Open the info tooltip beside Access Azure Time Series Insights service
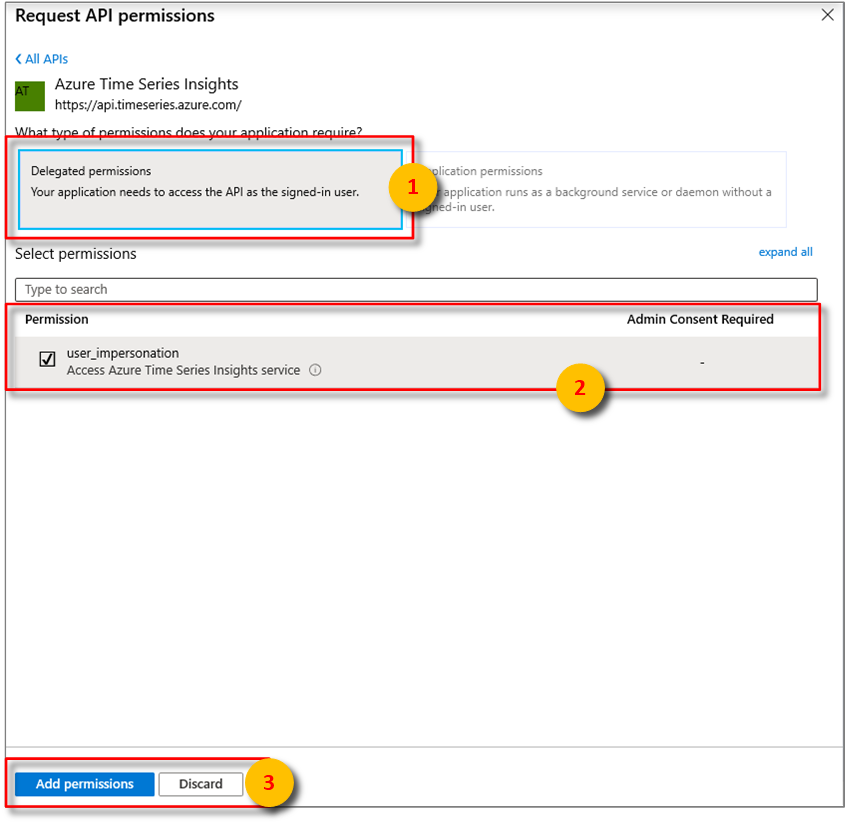846x824 pixels. click(x=317, y=369)
